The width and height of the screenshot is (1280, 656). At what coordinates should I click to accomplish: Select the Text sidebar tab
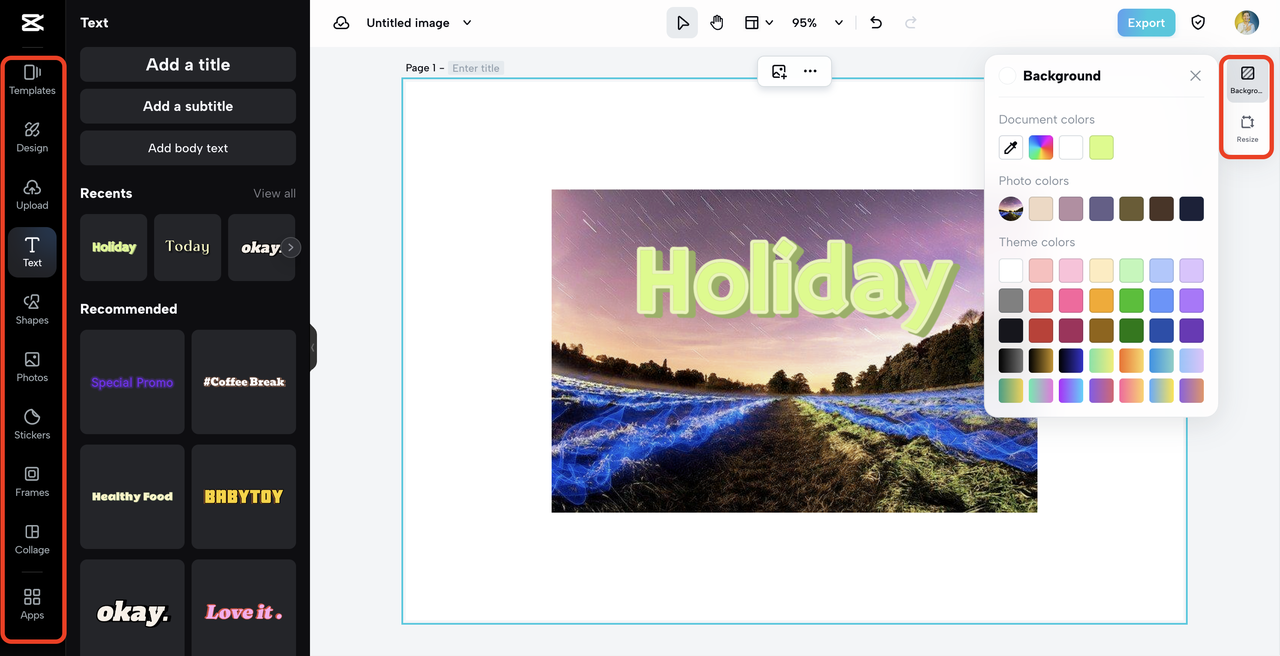(32, 252)
